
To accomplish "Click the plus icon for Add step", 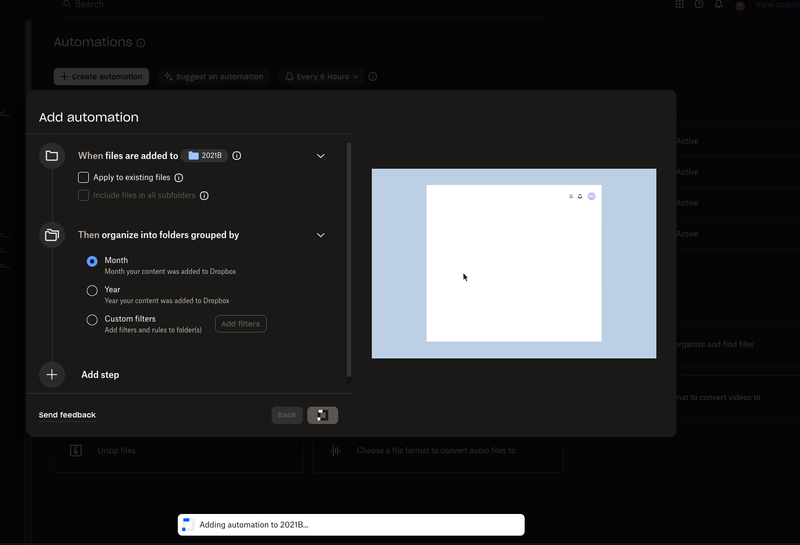I will point(52,375).
